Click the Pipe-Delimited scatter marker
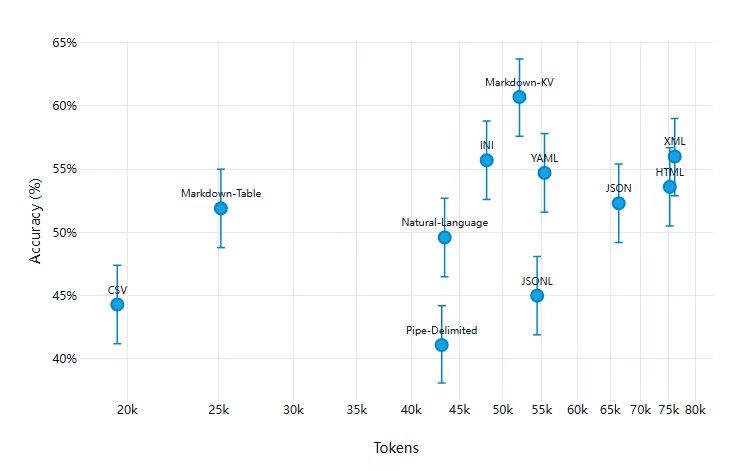Viewport: 741px width, 471px height. 441,345
